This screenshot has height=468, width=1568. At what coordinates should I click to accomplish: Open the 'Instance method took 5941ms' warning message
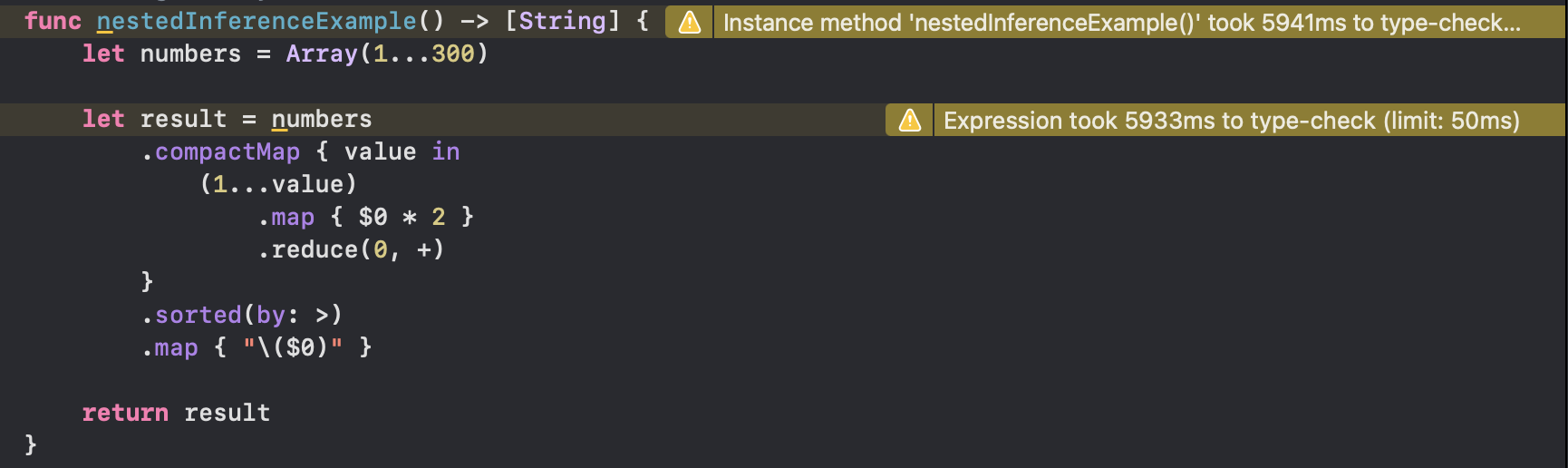point(1122,22)
